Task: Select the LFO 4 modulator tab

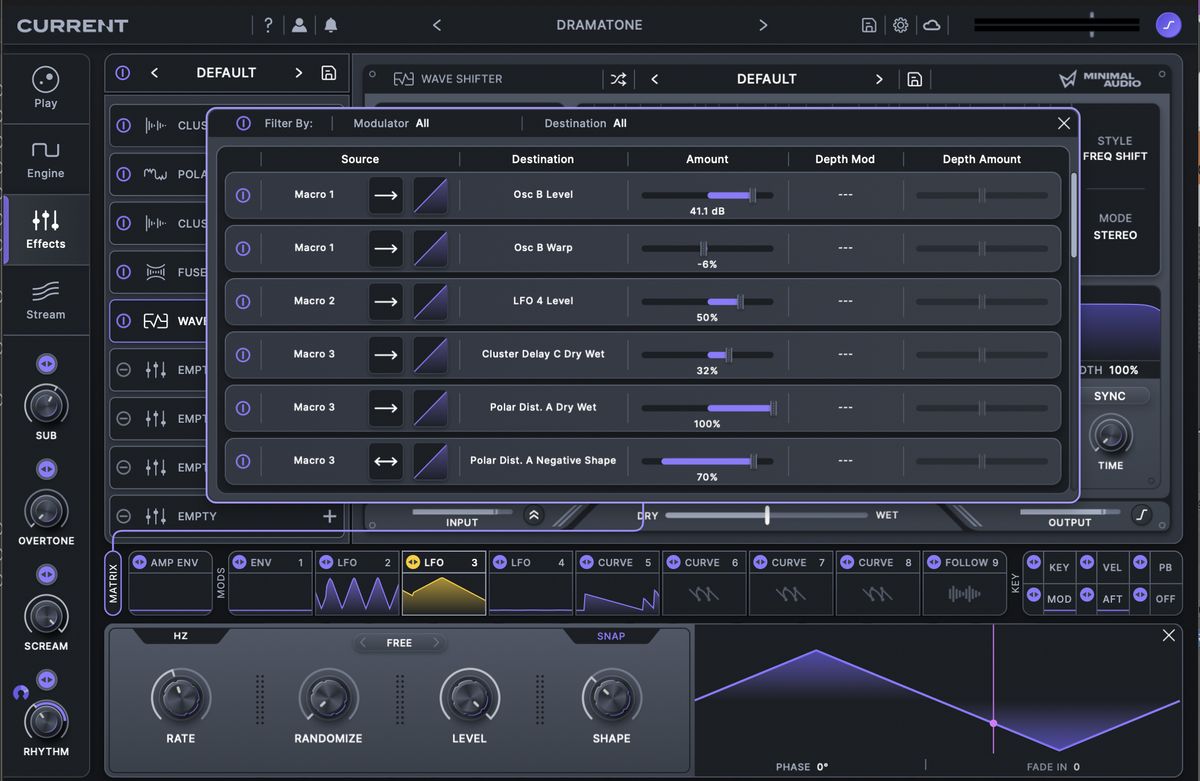Action: 530,582
